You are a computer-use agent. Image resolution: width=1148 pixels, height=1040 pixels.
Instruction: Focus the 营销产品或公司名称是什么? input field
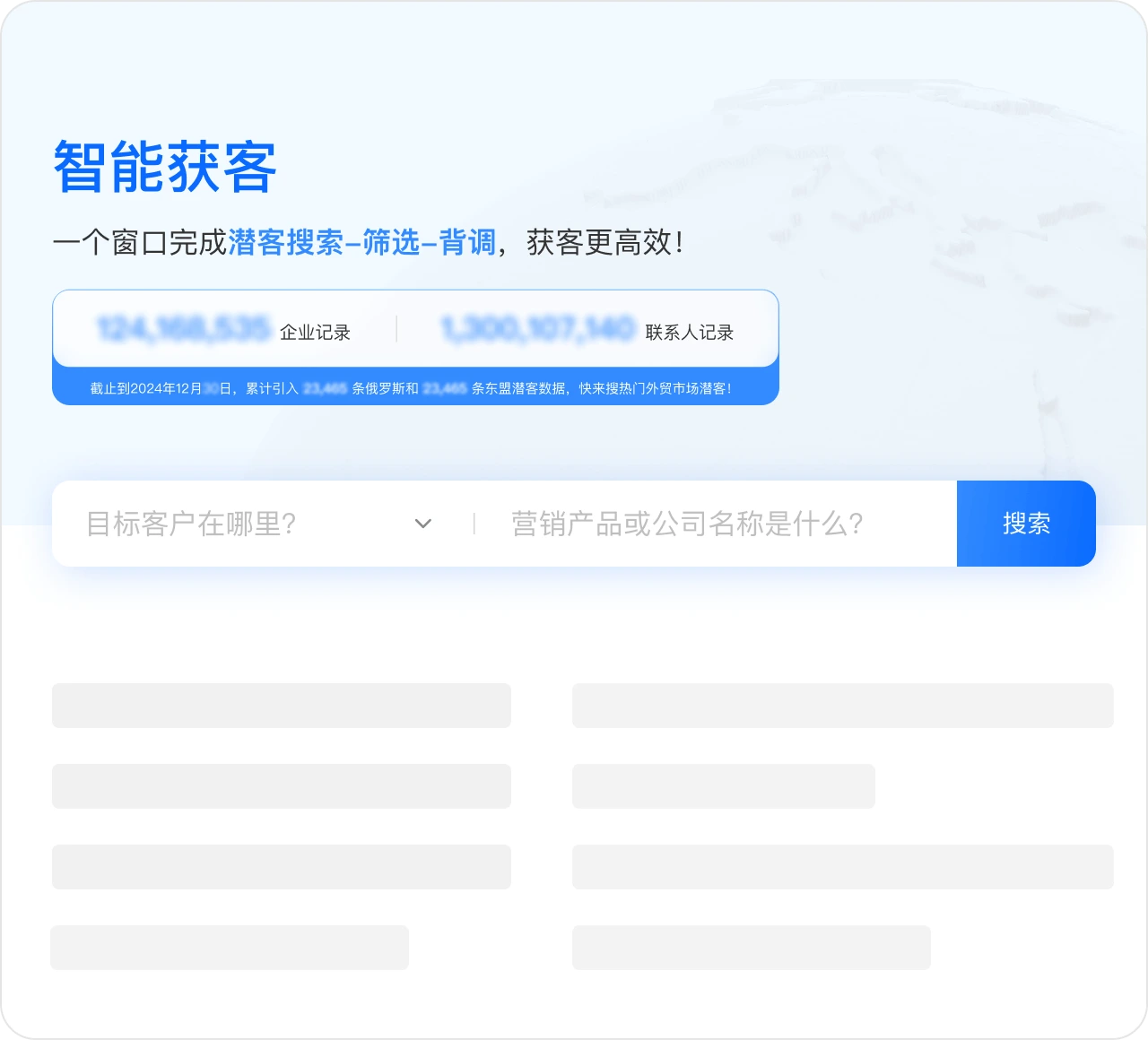(x=709, y=524)
